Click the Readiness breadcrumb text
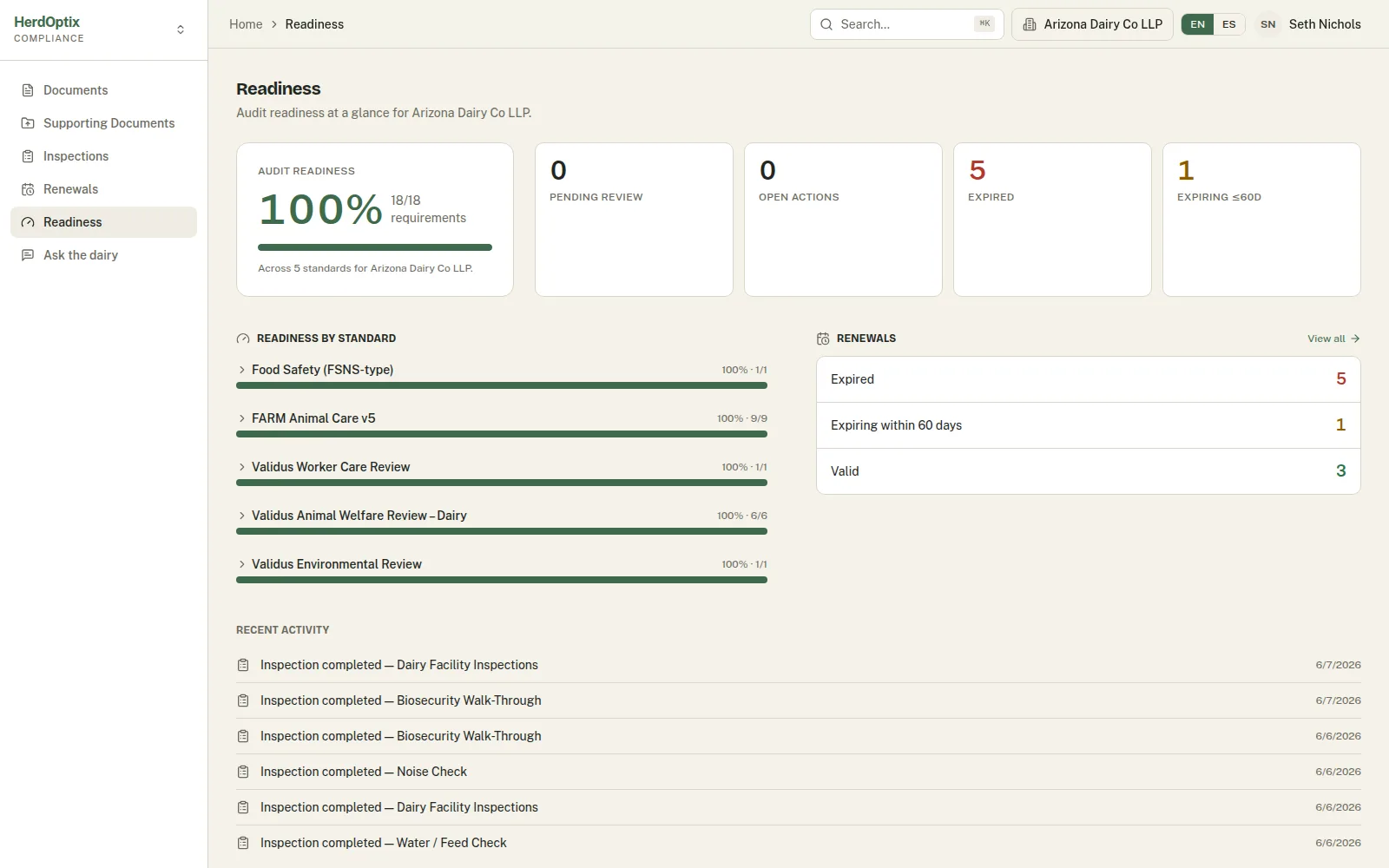Image resolution: width=1389 pixels, height=868 pixels. (x=314, y=24)
